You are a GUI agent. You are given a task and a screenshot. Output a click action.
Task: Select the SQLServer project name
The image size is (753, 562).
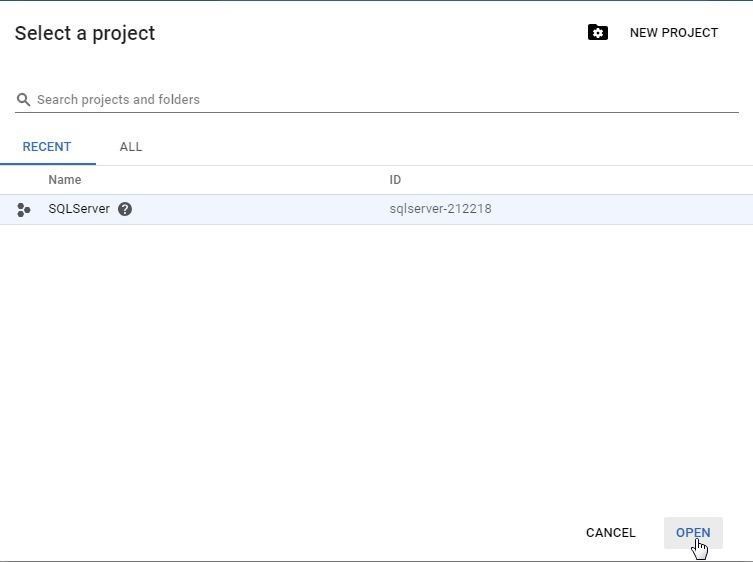point(79,209)
